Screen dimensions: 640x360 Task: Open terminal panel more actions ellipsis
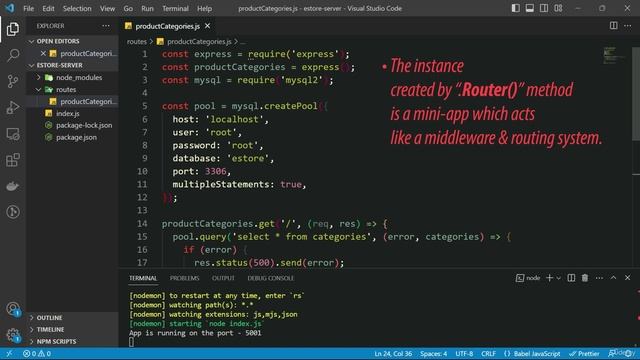pos(599,278)
